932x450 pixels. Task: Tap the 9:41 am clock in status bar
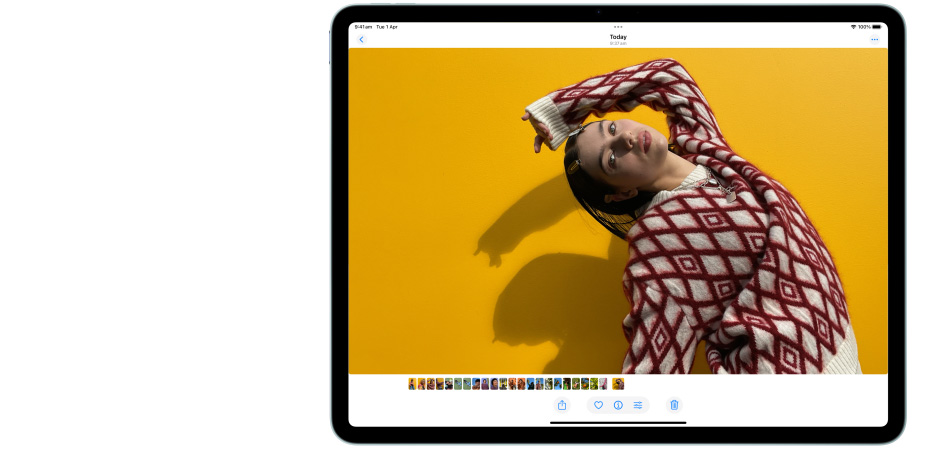point(363,27)
